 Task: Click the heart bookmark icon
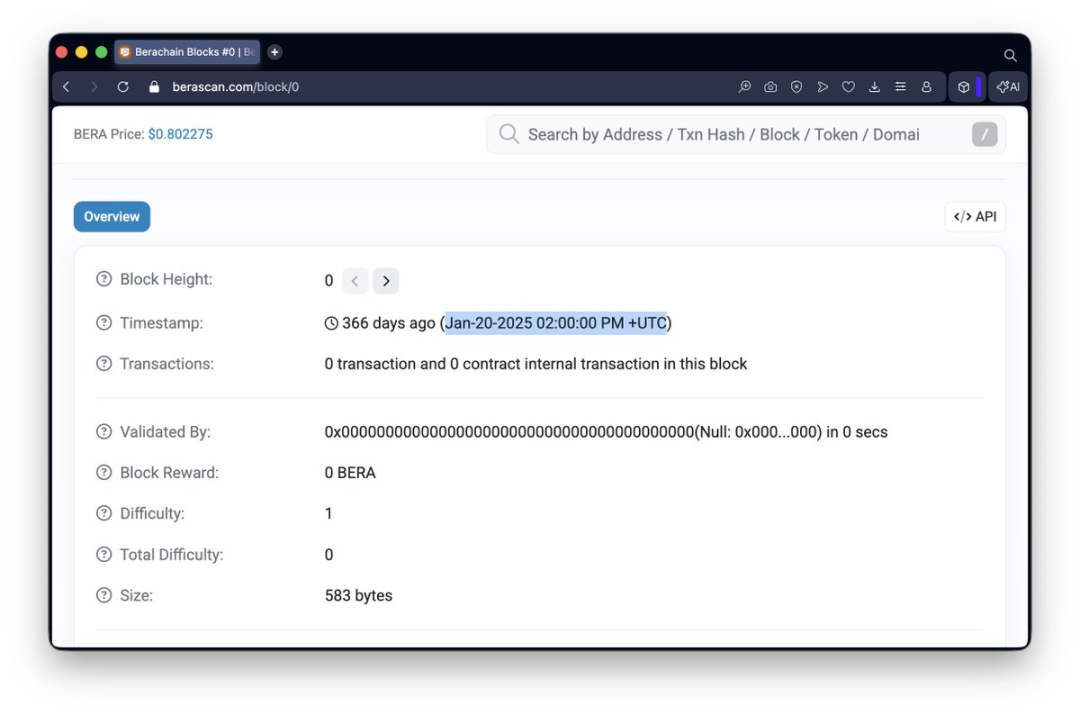point(849,87)
